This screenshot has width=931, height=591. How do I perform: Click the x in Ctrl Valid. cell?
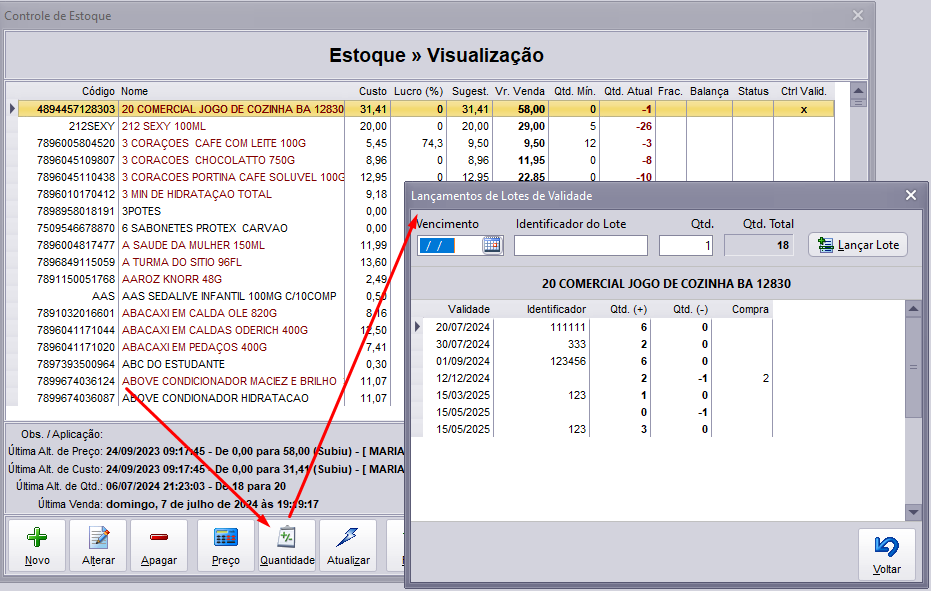pyautogui.click(x=804, y=110)
